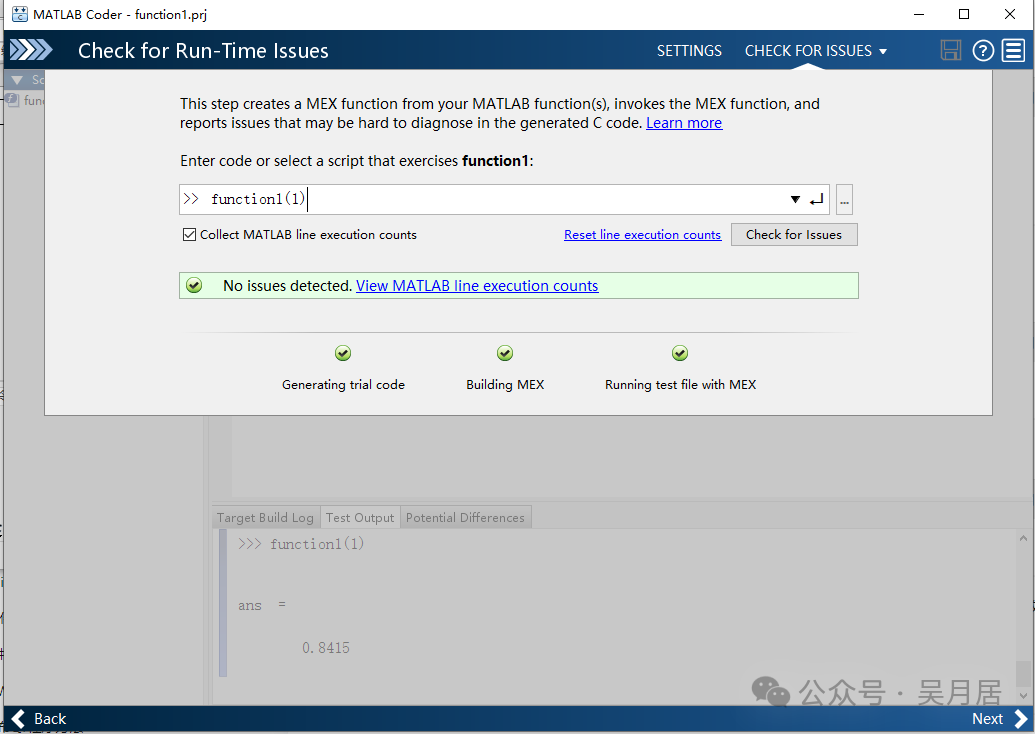Toggle Collect MATLAB line execution counts checkbox
1035x734 pixels.
point(189,234)
